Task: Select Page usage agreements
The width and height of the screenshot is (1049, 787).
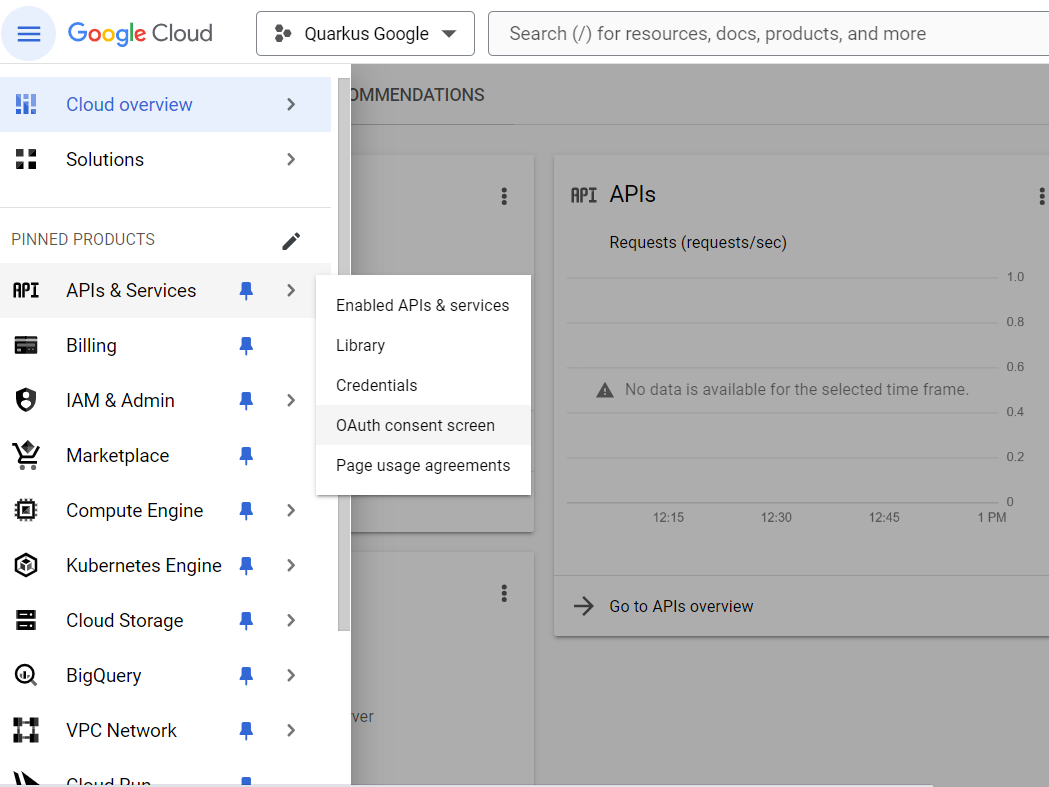Action: [x=423, y=466]
